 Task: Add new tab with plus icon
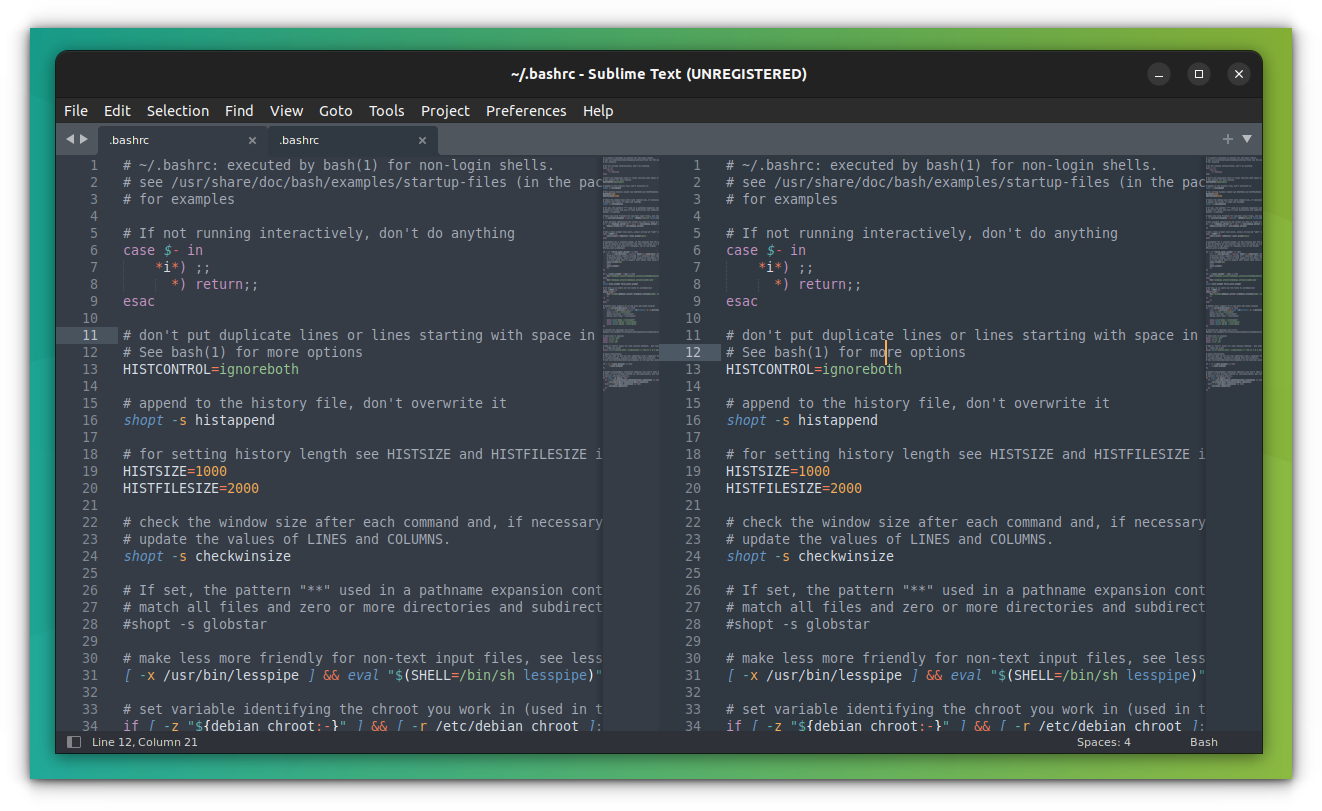(1228, 139)
